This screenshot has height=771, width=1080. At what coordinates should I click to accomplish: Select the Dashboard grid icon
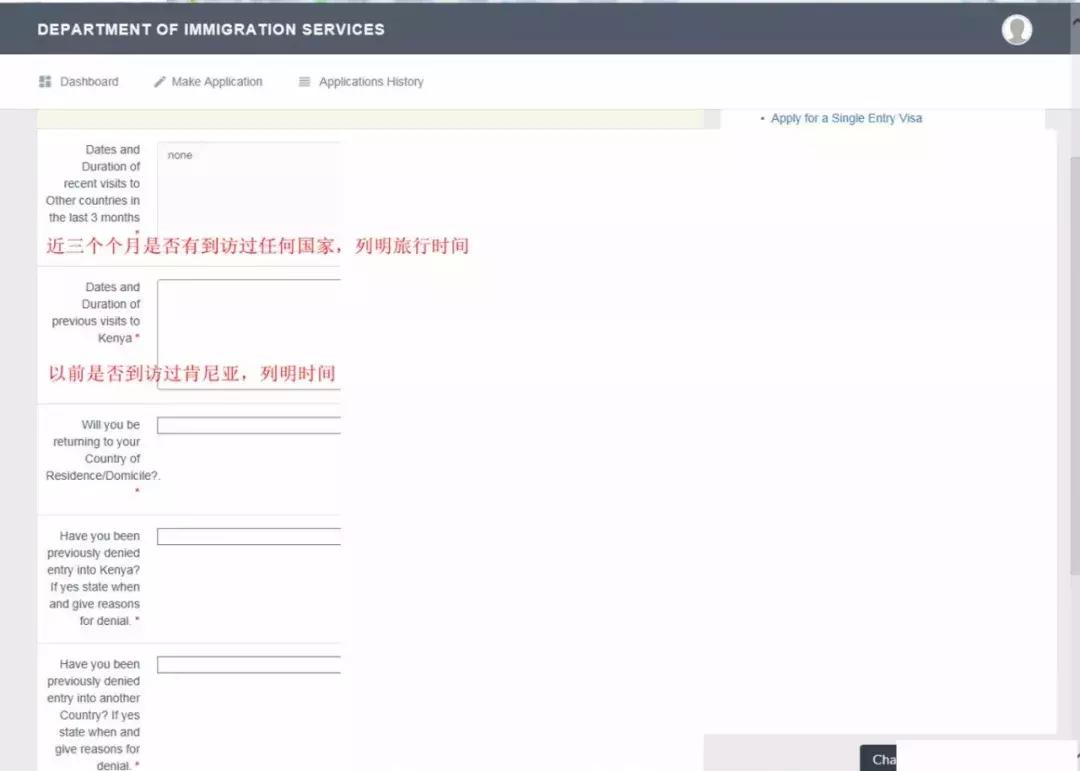44,81
